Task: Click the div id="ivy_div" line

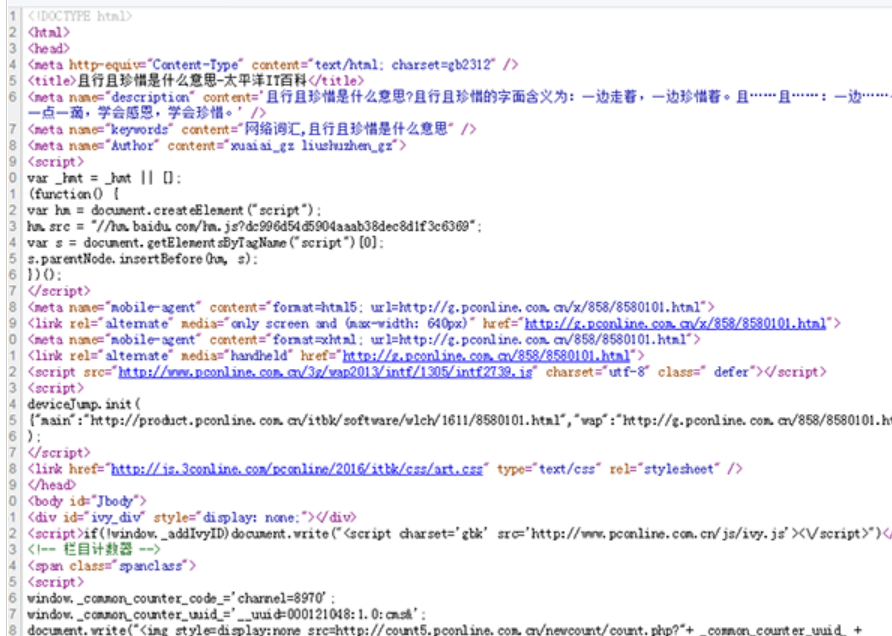Action: point(192,517)
